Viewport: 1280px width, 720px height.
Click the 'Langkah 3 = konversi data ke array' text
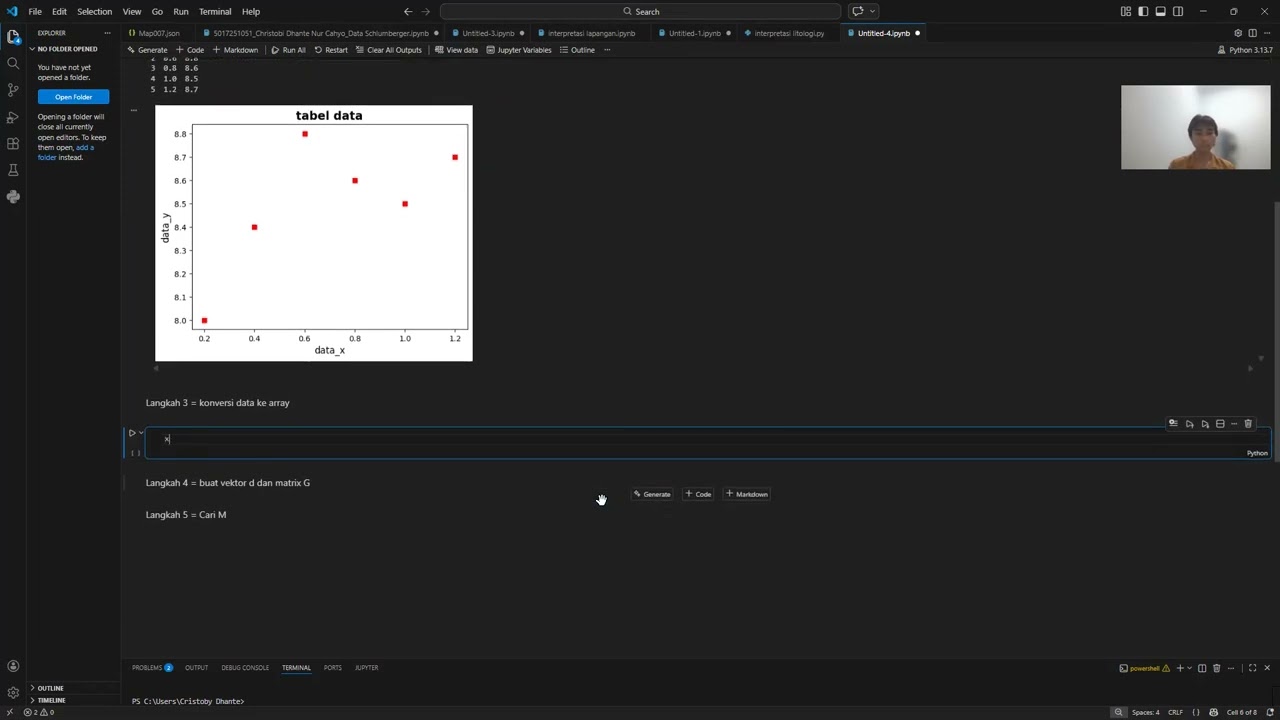[x=218, y=403]
